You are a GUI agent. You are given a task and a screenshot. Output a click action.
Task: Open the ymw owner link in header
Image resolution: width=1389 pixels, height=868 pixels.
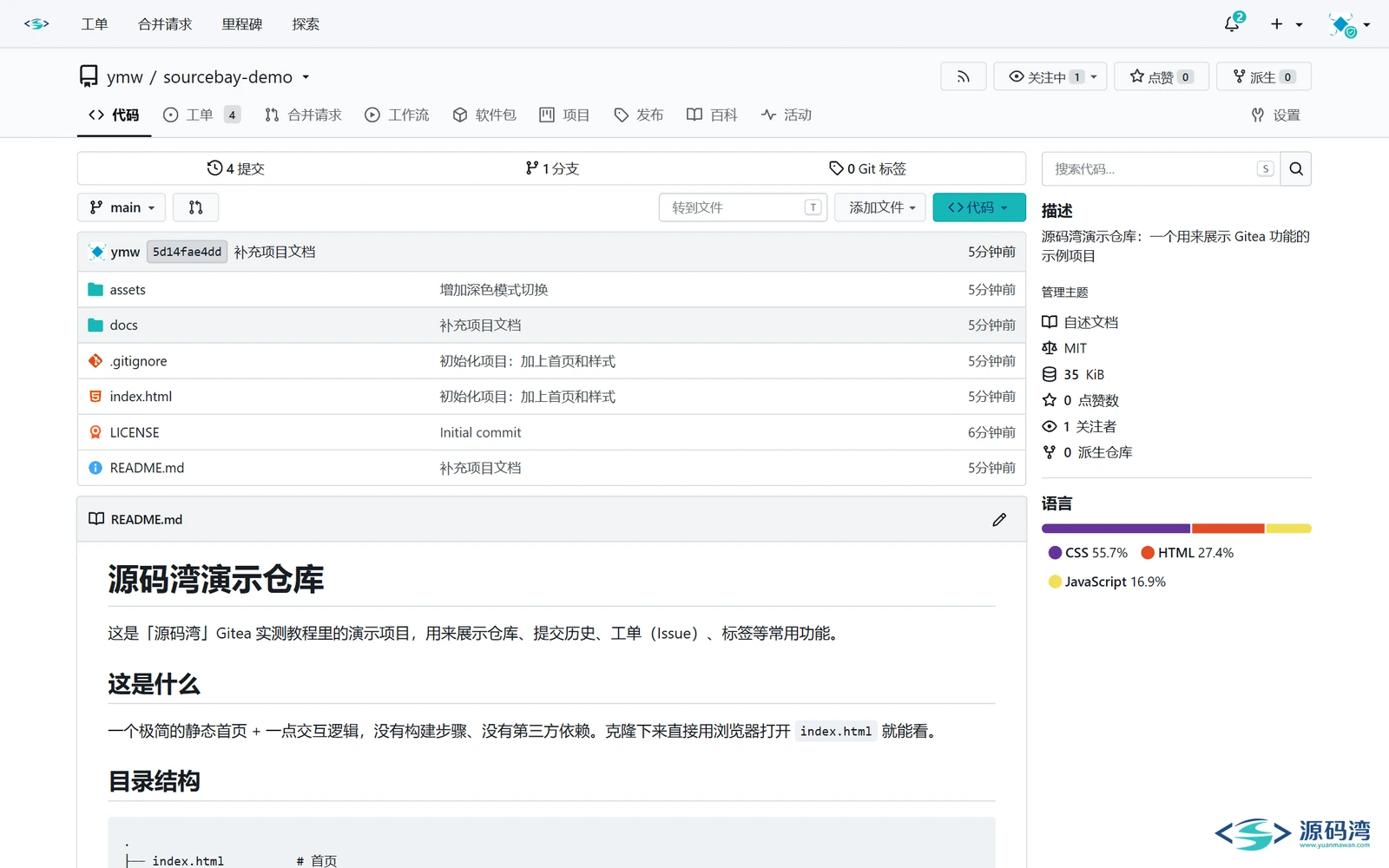click(x=125, y=77)
